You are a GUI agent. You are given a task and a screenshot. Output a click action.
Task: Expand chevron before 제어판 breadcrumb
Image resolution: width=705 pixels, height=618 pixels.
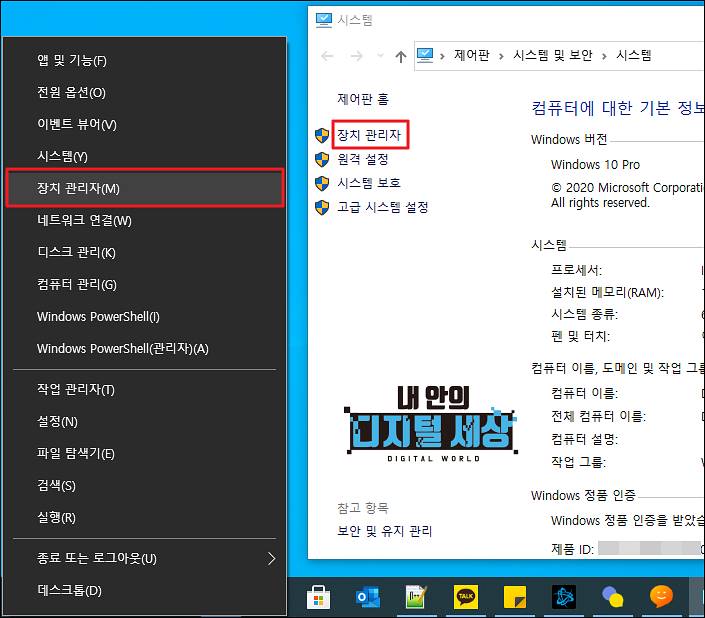click(x=442, y=56)
